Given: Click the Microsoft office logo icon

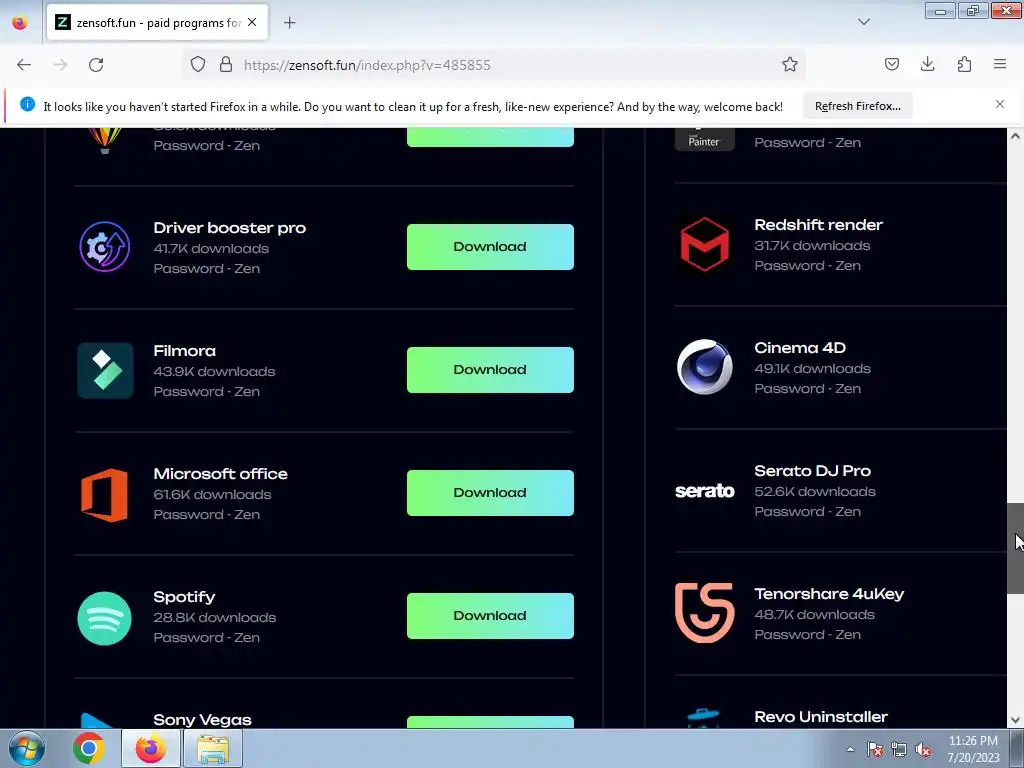Looking at the screenshot, I should coord(104,494).
